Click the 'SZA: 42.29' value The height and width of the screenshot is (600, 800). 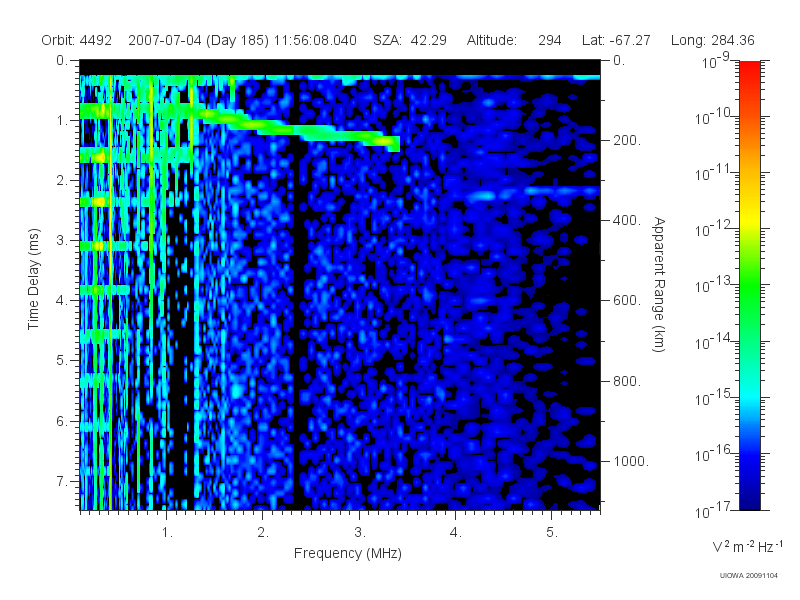point(410,40)
